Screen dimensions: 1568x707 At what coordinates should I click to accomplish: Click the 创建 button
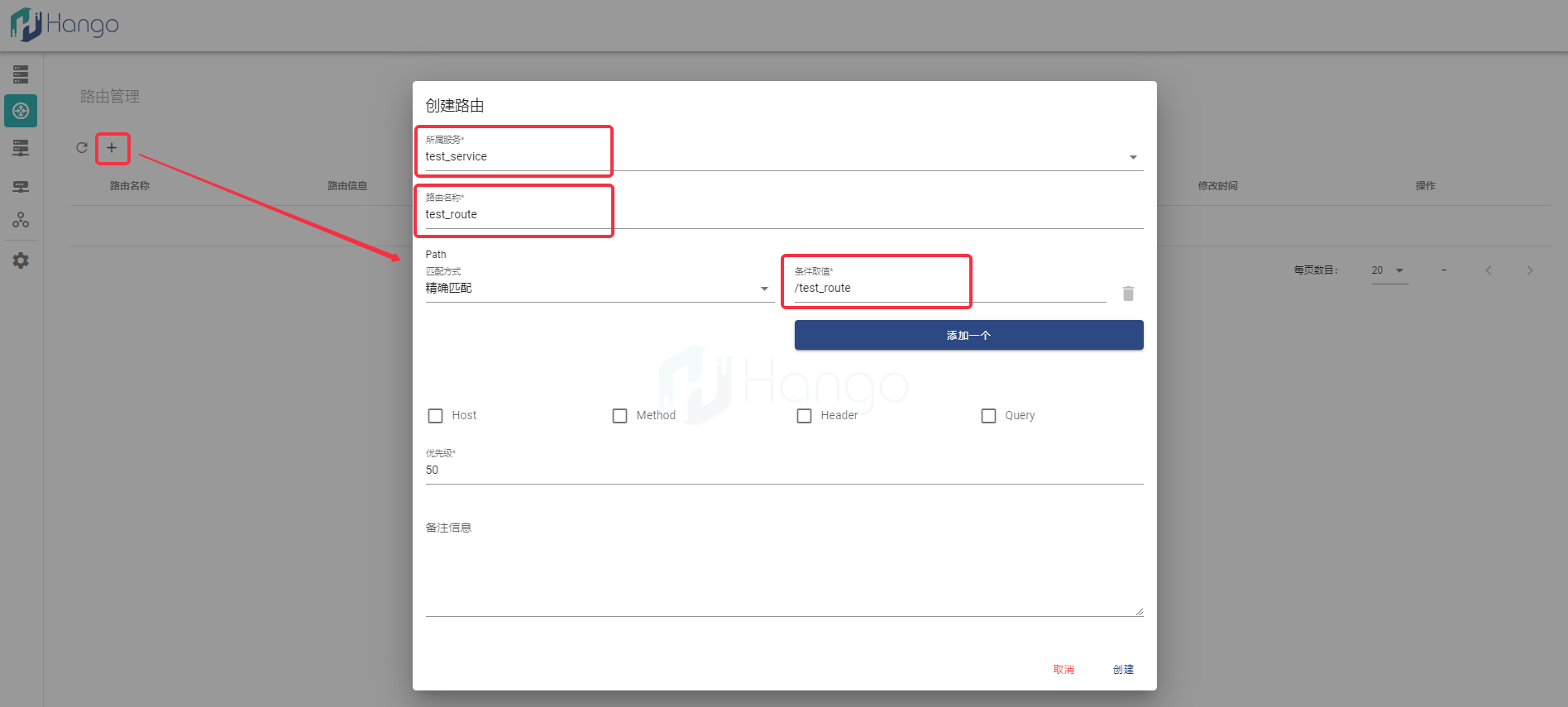coord(1123,670)
